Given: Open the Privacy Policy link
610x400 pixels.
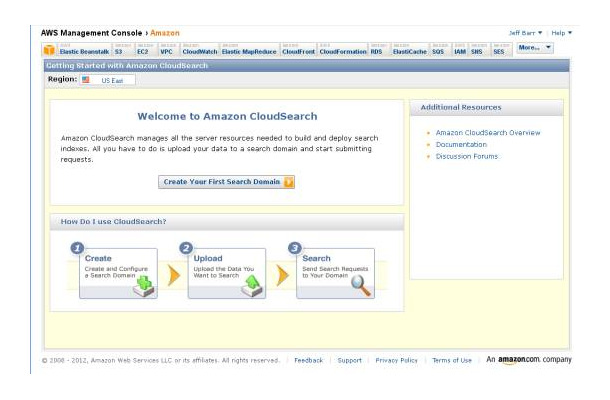Looking at the screenshot, I should click(396, 360).
